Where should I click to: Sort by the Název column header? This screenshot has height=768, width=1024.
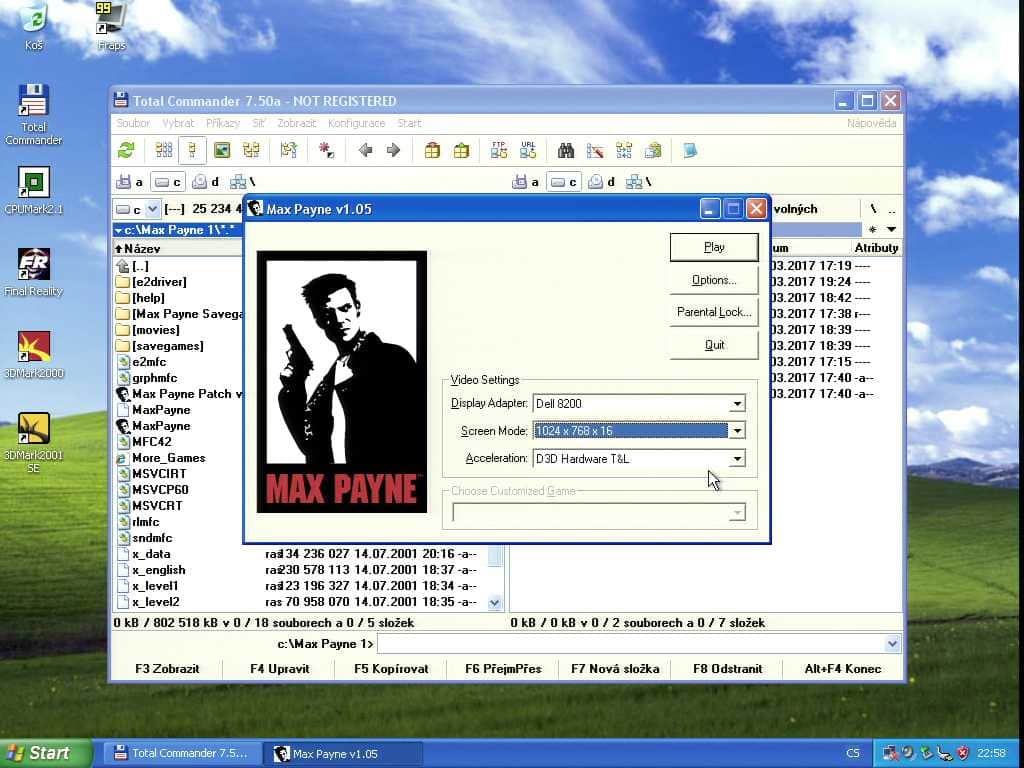click(x=178, y=249)
